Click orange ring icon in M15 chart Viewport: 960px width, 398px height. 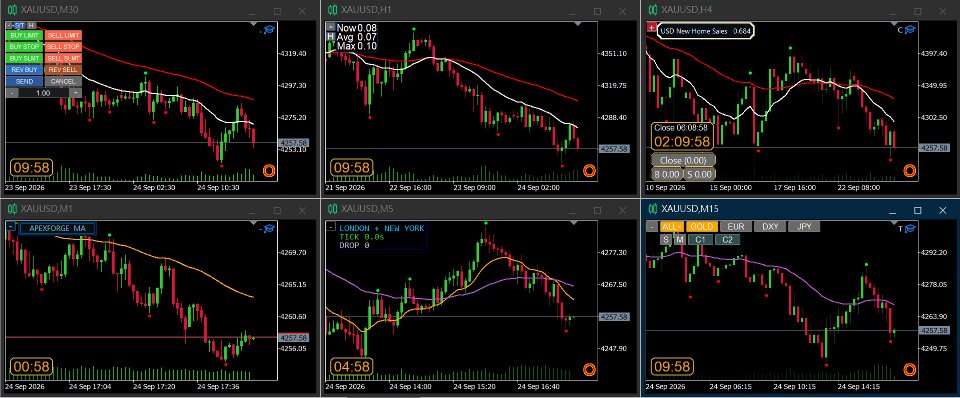(909, 369)
